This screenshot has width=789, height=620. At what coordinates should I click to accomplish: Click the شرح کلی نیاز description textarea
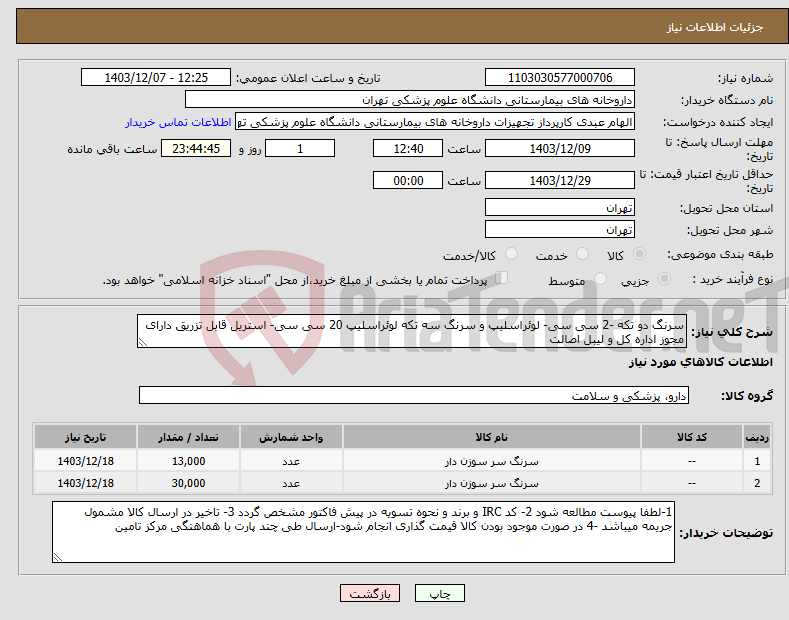pyautogui.click(x=412, y=331)
